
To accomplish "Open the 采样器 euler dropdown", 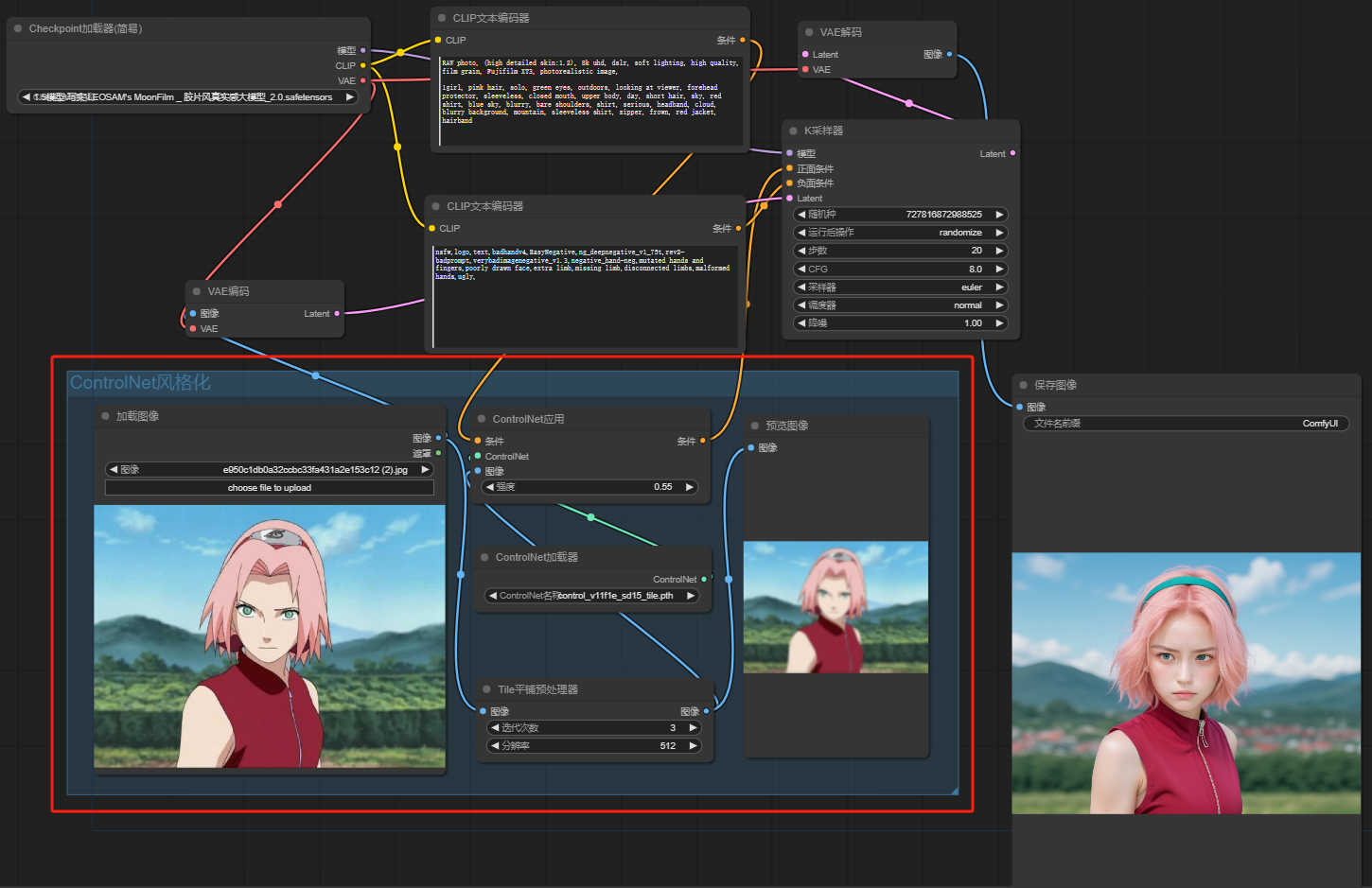I will (899, 287).
